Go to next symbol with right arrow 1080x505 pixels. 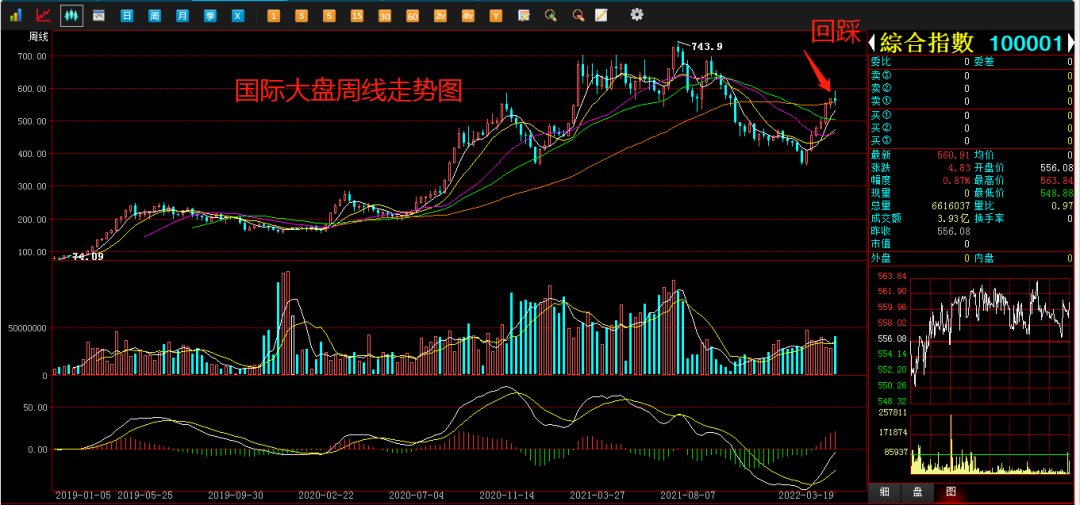[x=1069, y=43]
